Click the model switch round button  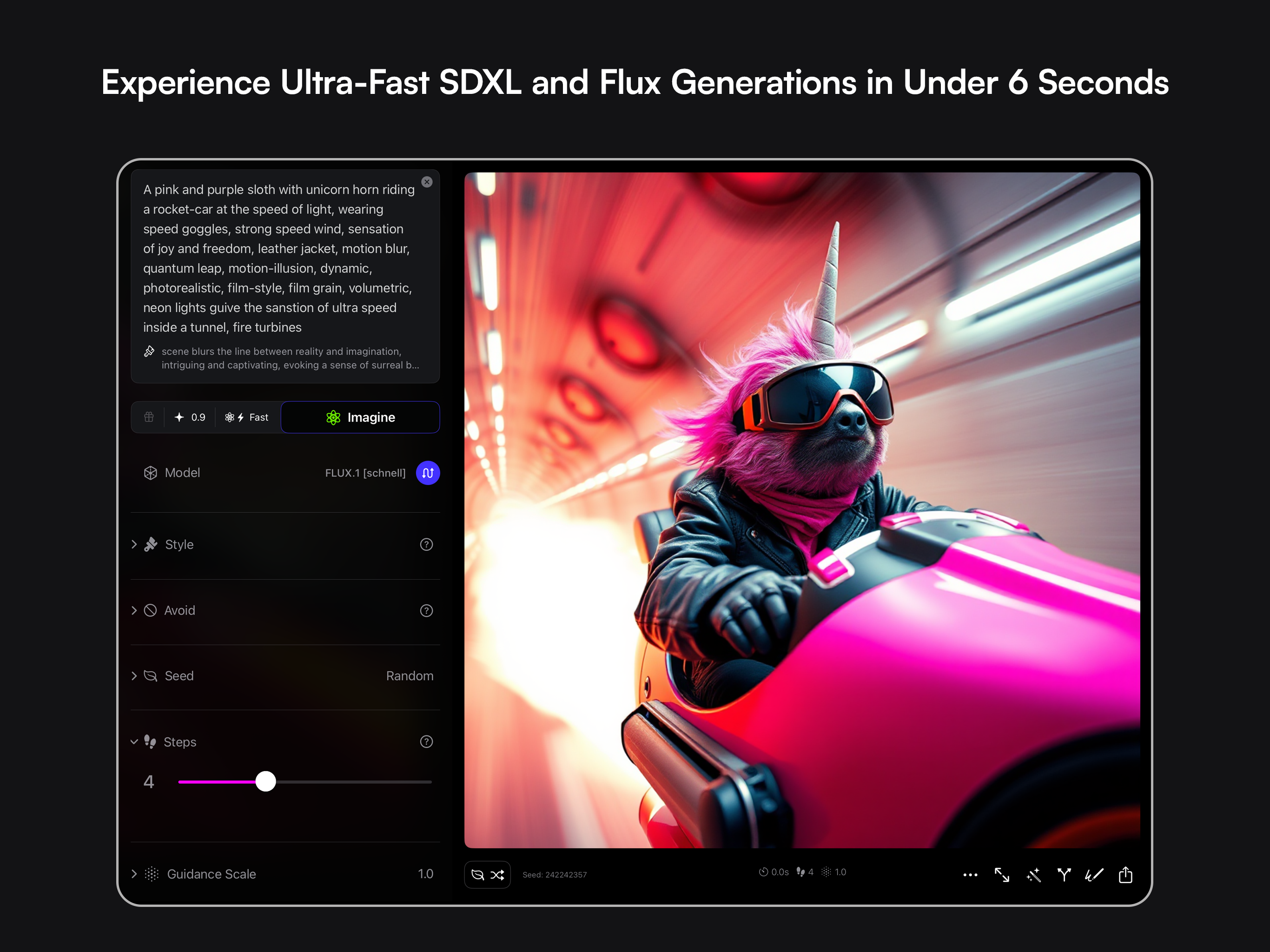[x=428, y=473]
